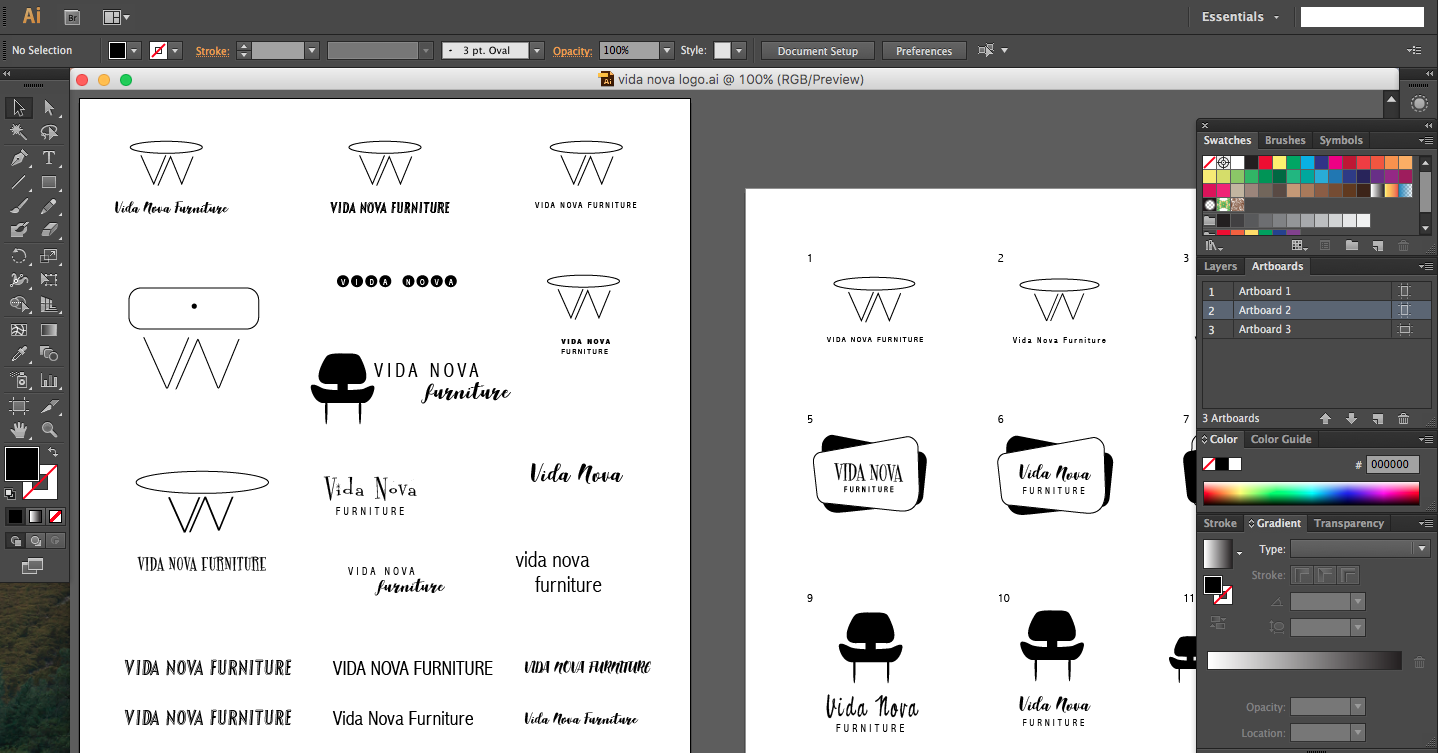
Task: Select the Hand tool
Action: tap(19, 431)
